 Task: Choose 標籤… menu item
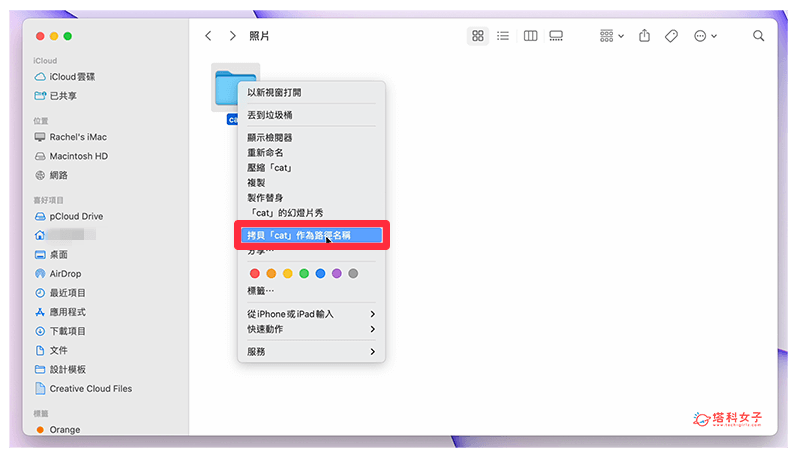(x=311, y=291)
